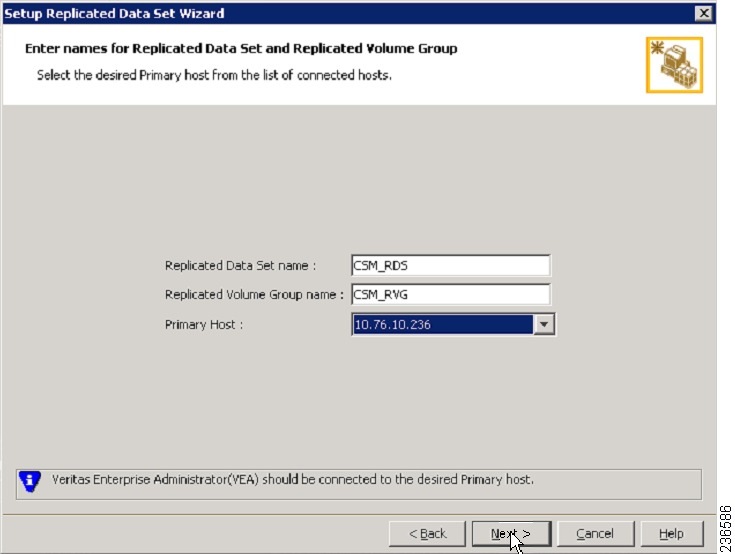Focus the Replicated Volume Group name field
This screenshot has height=554, width=735.
450,294
